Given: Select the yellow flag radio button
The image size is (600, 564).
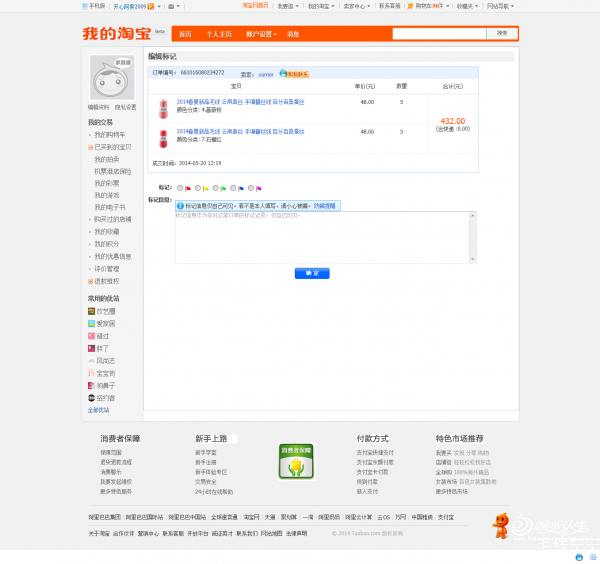Looking at the screenshot, I should point(198,188).
